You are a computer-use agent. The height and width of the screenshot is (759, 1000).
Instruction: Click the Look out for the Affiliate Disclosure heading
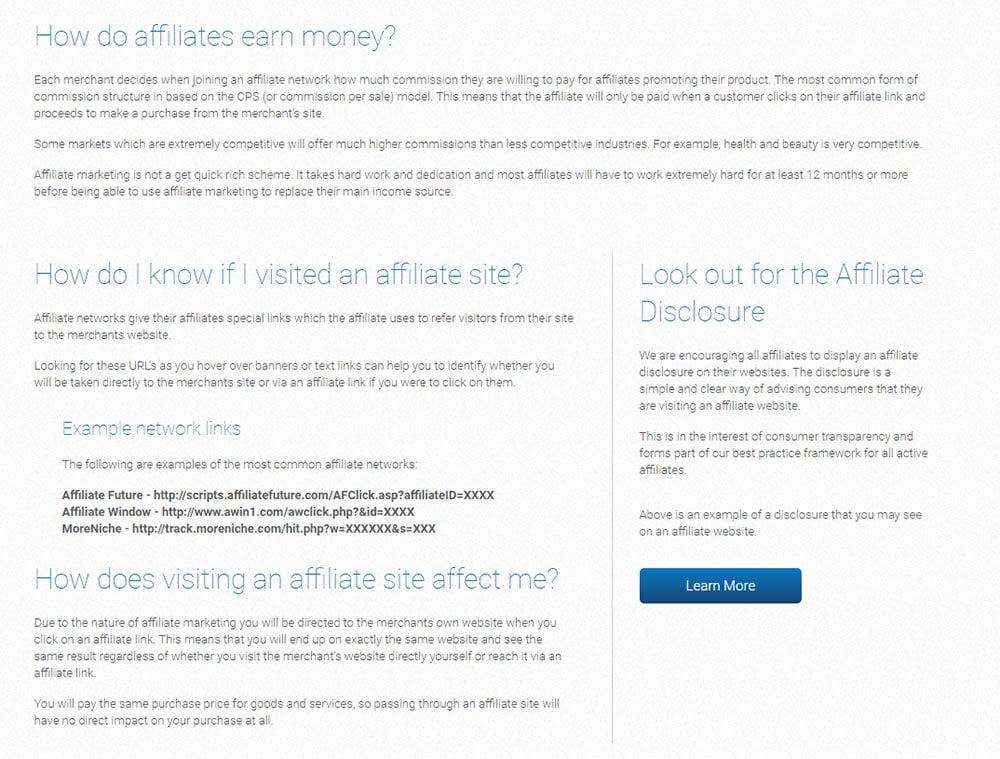pyautogui.click(x=782, y=290)
